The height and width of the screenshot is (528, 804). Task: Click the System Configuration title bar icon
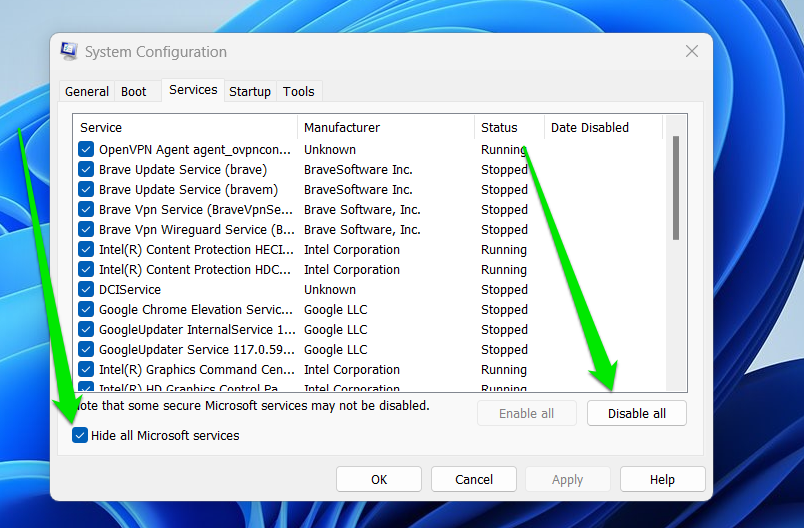coord(69,51)
